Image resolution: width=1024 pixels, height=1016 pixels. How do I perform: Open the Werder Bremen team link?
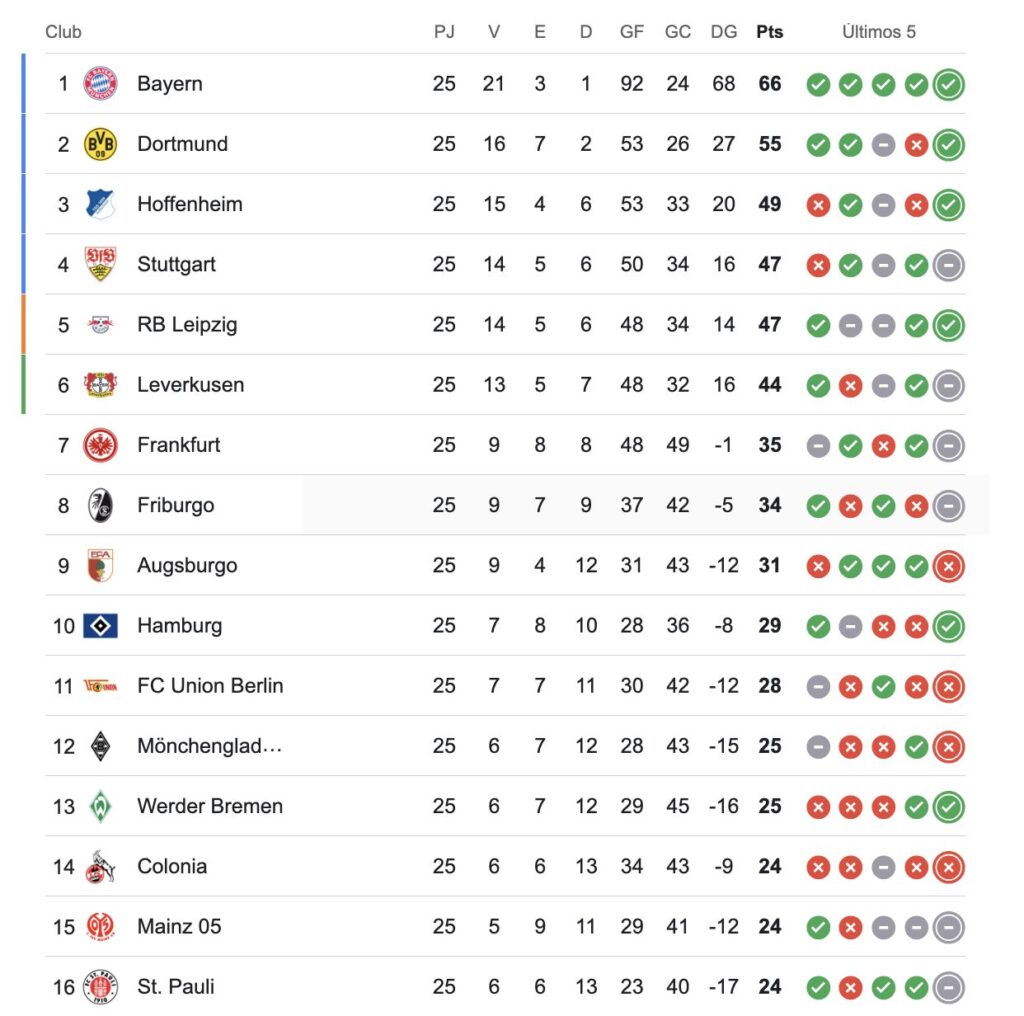210,806
